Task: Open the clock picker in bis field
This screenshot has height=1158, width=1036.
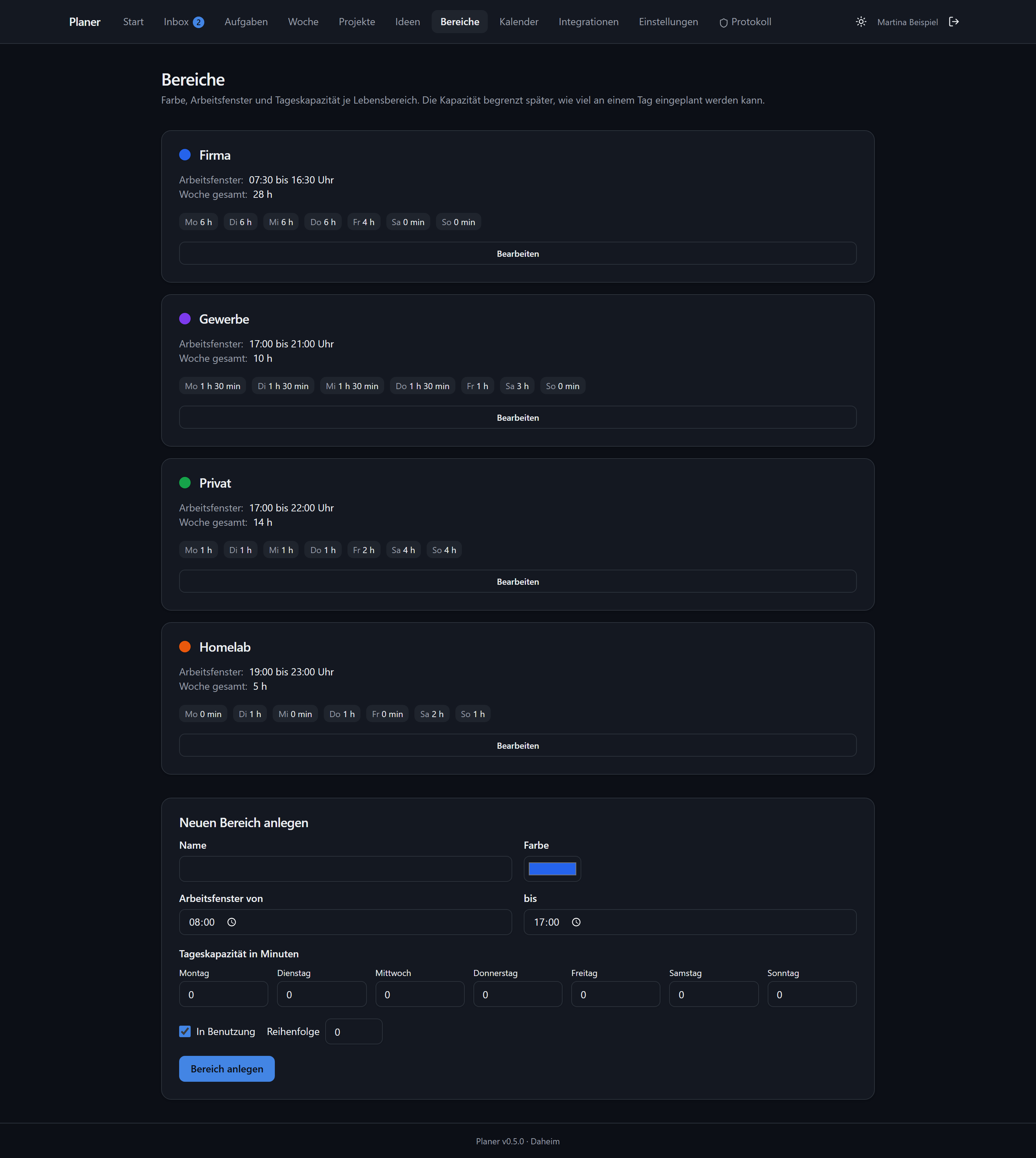Action: [x=576, y=922]
